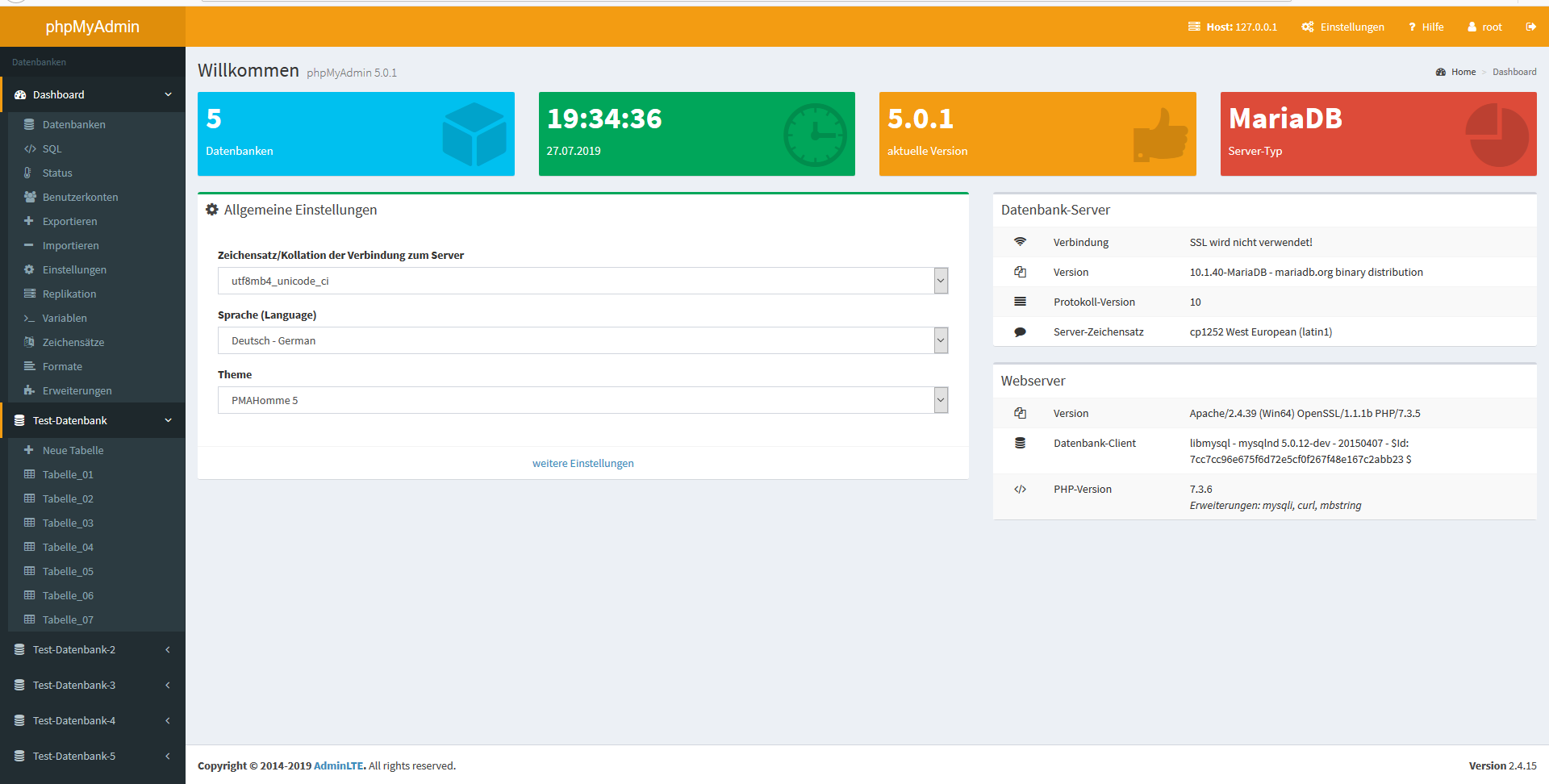Click the table icon beside Tabelle_04
Viewport: 1549px width, 784px height.
(x=30, y=547)
